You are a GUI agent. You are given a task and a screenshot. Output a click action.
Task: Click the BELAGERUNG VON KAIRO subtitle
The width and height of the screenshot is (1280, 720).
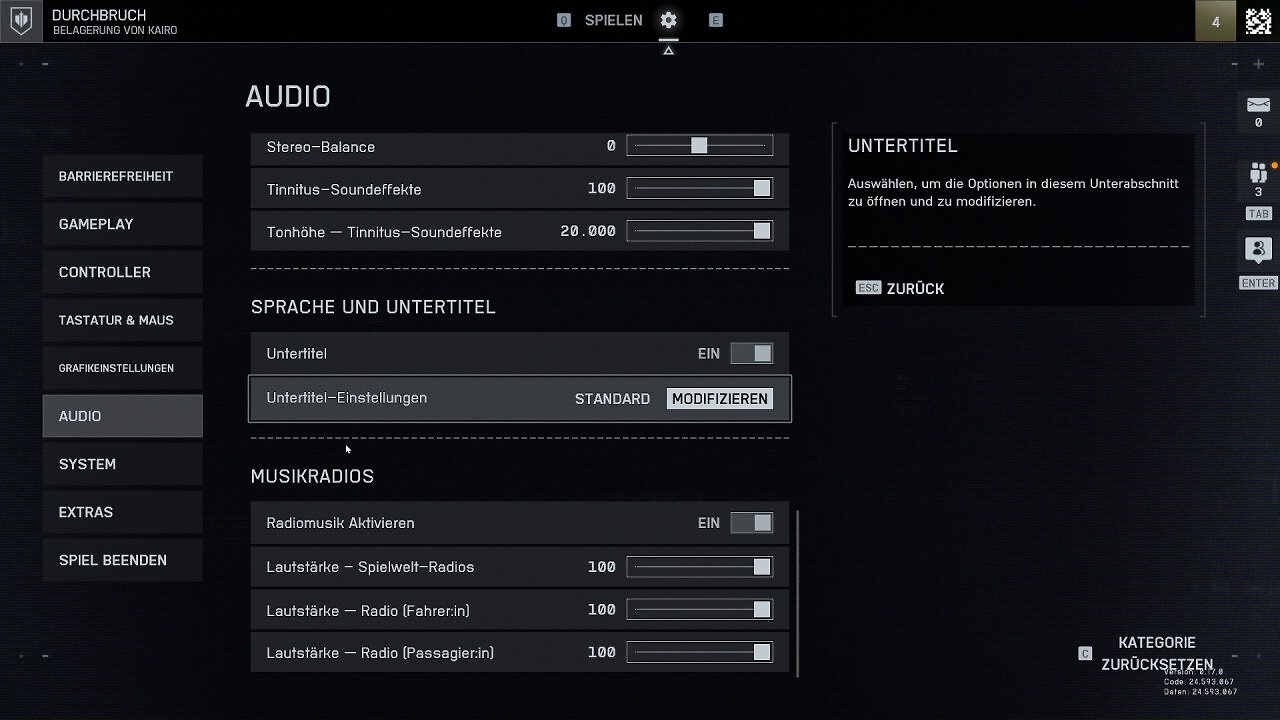pos(115,31)
